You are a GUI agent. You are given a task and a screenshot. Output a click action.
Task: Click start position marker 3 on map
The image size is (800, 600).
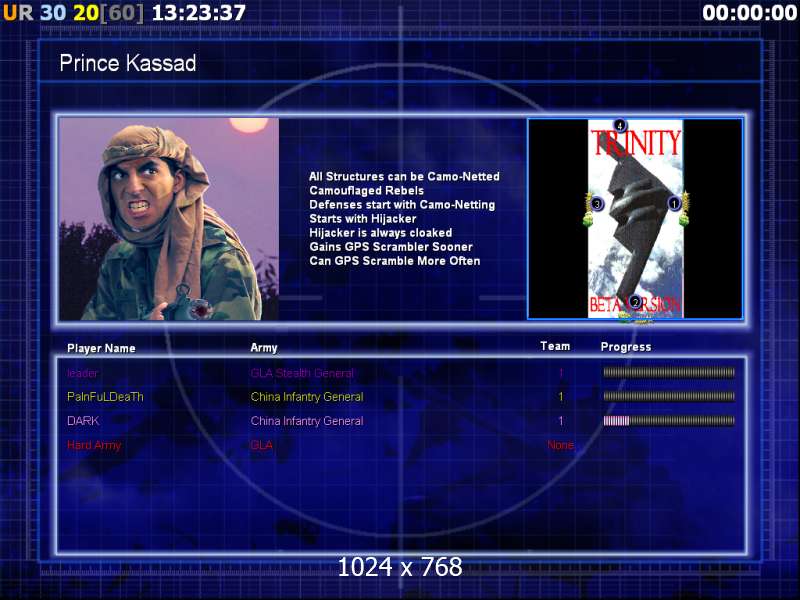597,203
